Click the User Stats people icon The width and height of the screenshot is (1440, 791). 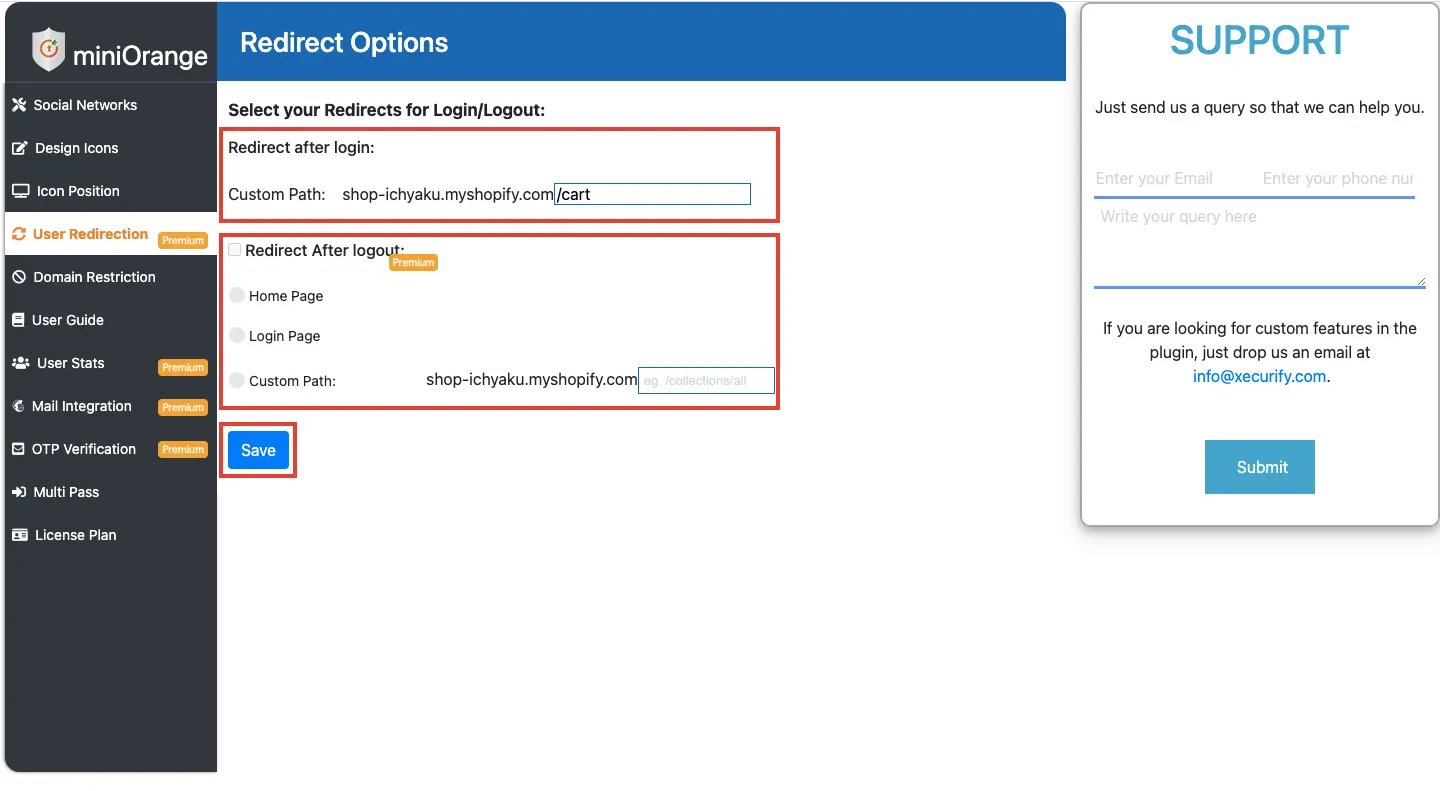pos(20,363)
